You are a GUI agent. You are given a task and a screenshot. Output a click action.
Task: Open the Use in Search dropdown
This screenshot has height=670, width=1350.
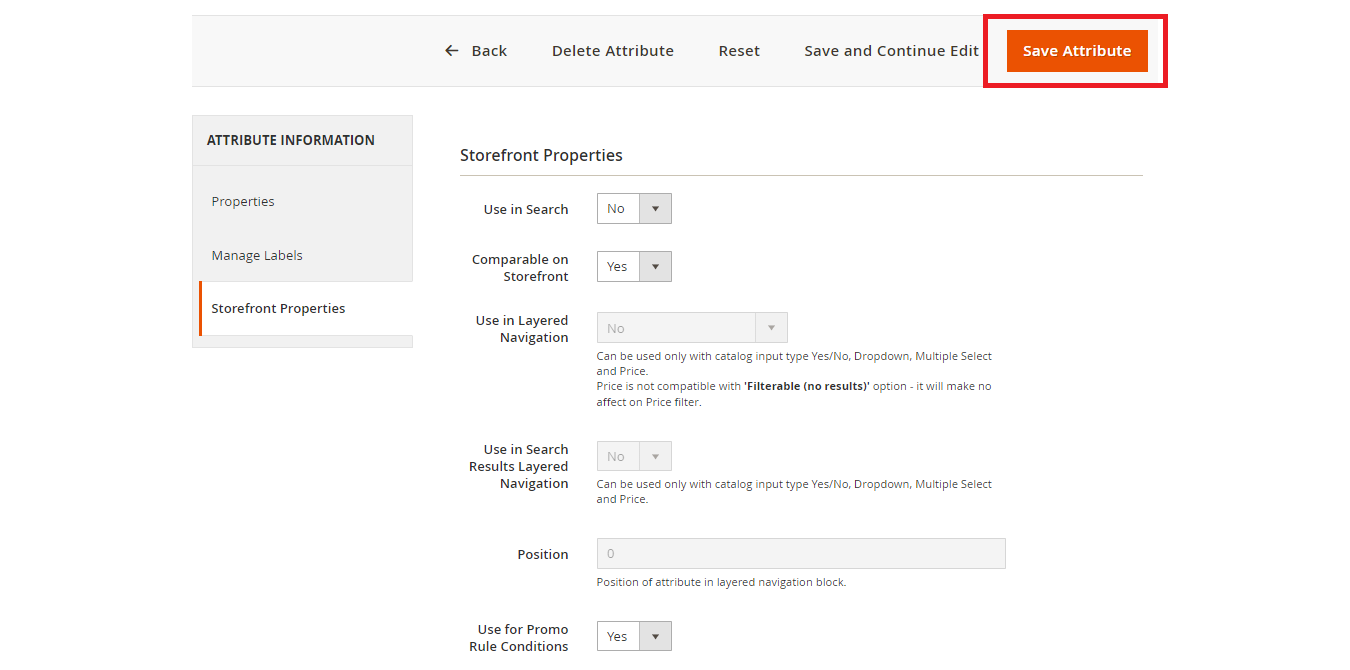634,208
